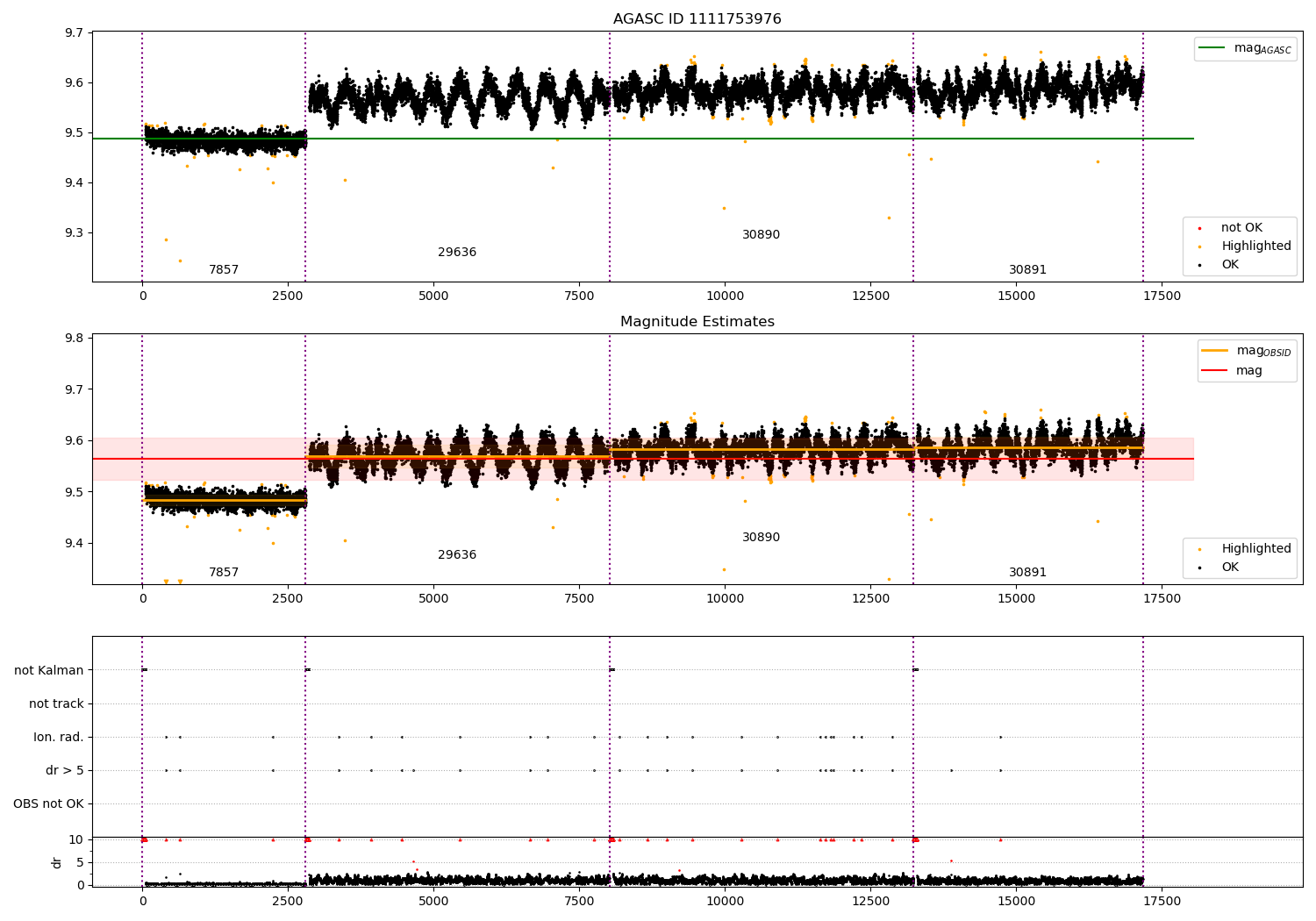This screenshot has width=1316, height=921.
Task: Click the 'Ion. rad.' row label
Action: (59, 738)
